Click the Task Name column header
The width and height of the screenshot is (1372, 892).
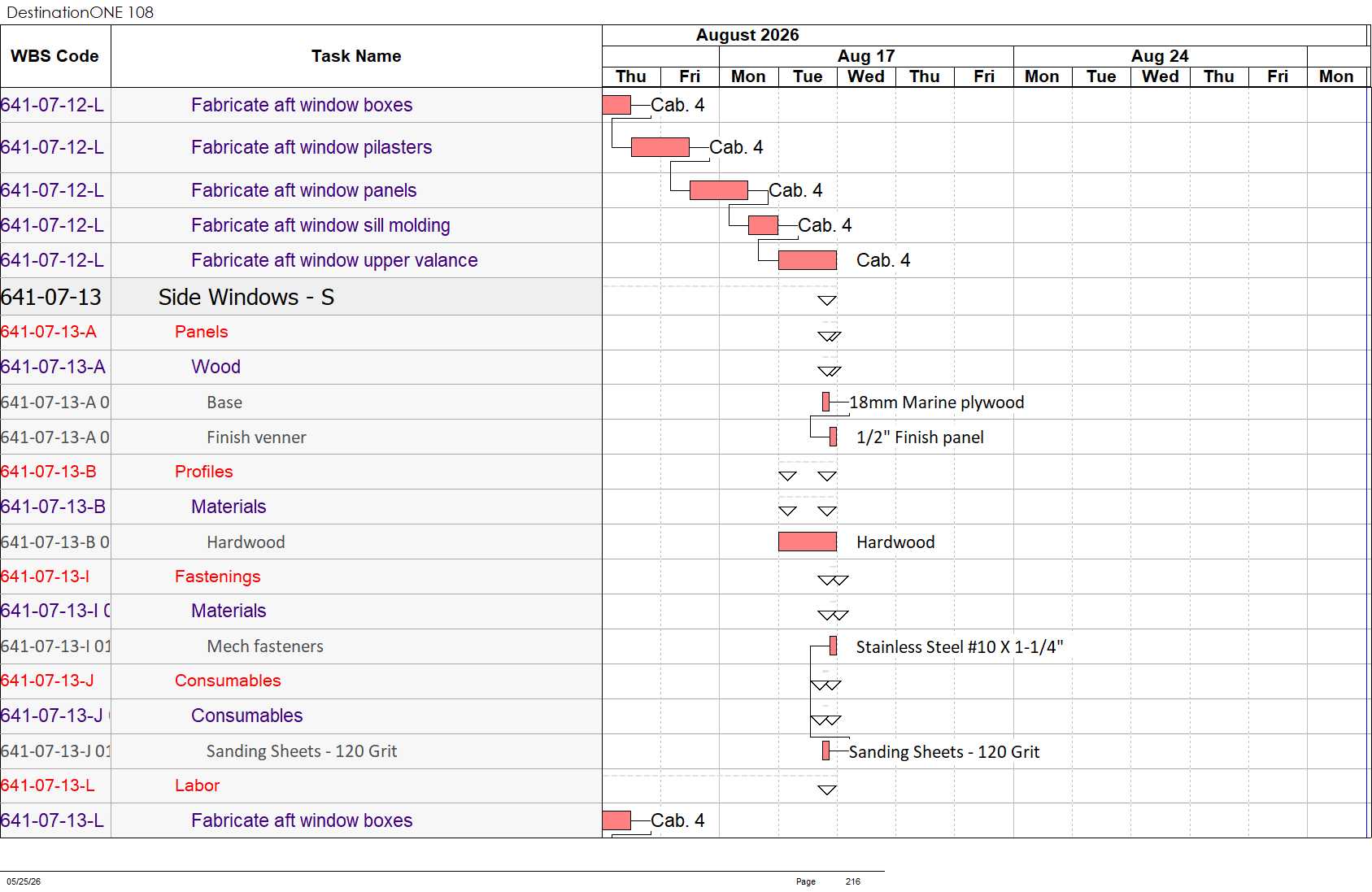(x=356, y=56)
